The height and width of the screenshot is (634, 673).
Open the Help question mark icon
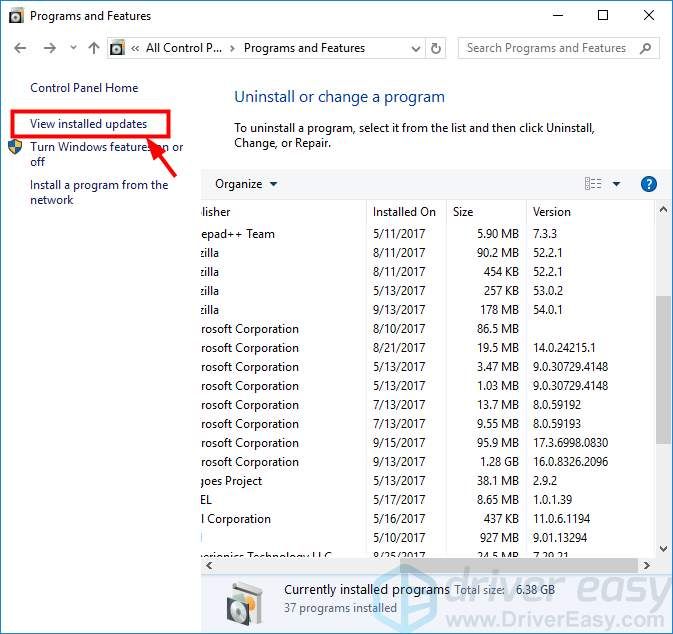pos(648,184)
